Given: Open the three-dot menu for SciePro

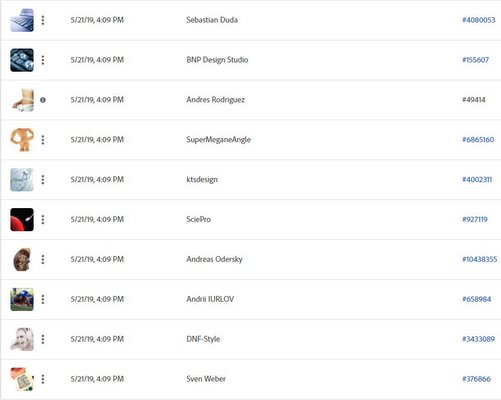Looking at the screenshot, I should coord(43,219).
